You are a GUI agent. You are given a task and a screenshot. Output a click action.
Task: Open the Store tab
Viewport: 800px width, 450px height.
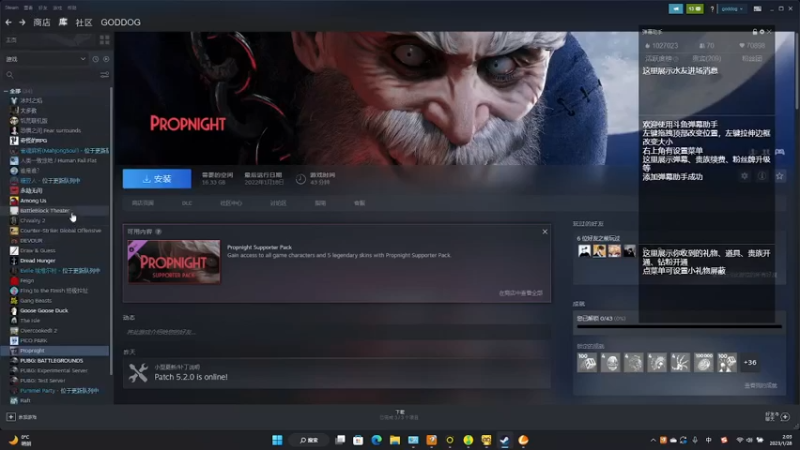tap(42, 22)
